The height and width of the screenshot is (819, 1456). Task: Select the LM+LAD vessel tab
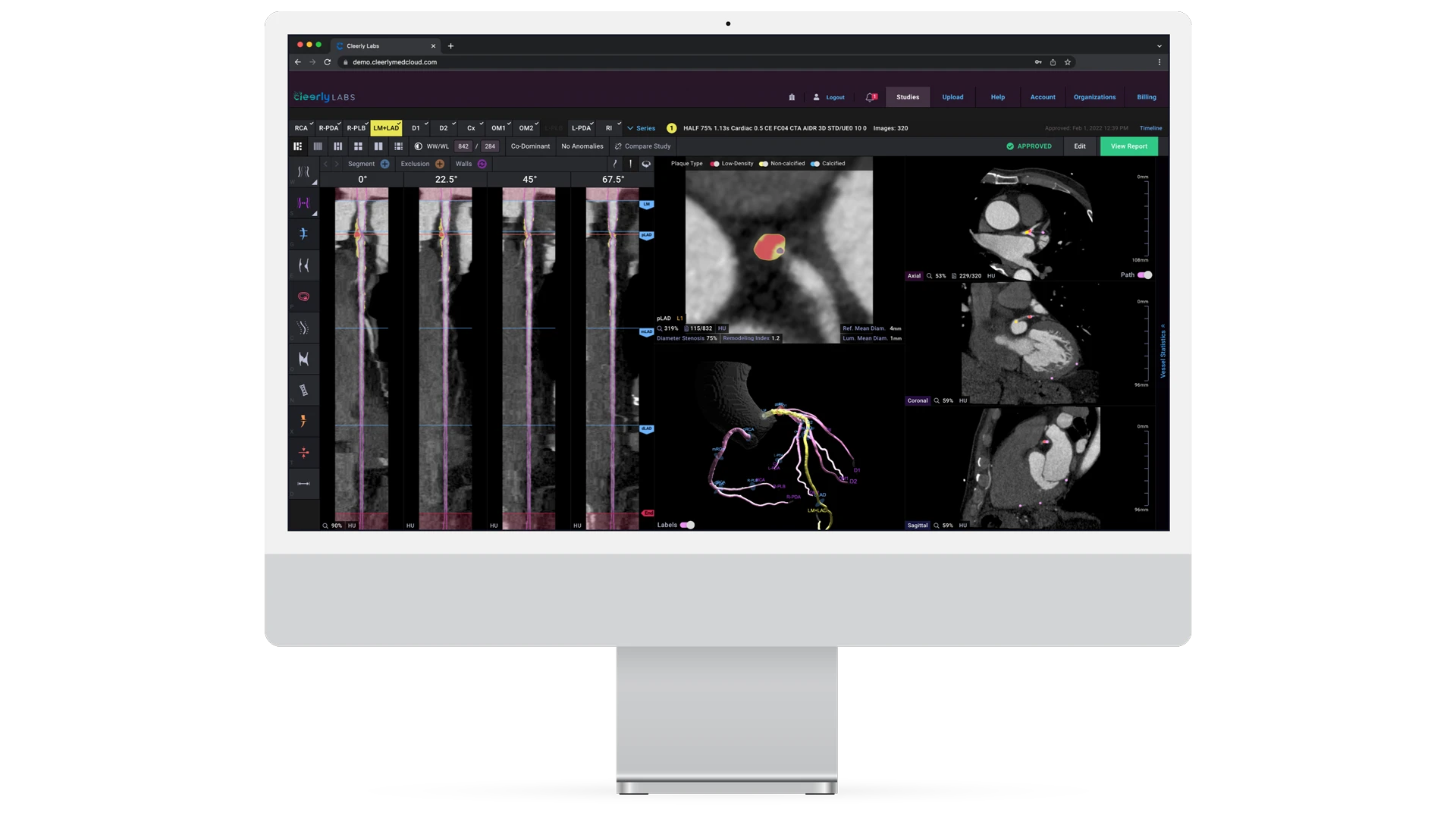pos(386,128)
